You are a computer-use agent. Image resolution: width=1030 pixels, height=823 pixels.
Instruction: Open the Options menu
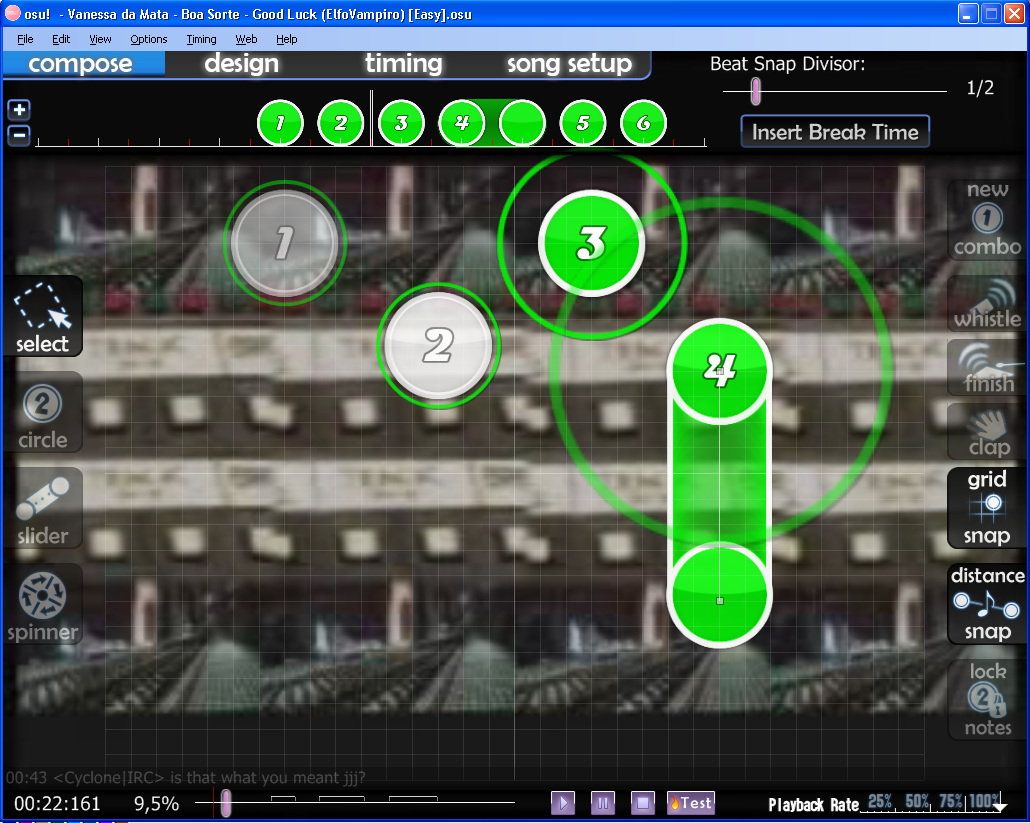click(x=148, y=39)
